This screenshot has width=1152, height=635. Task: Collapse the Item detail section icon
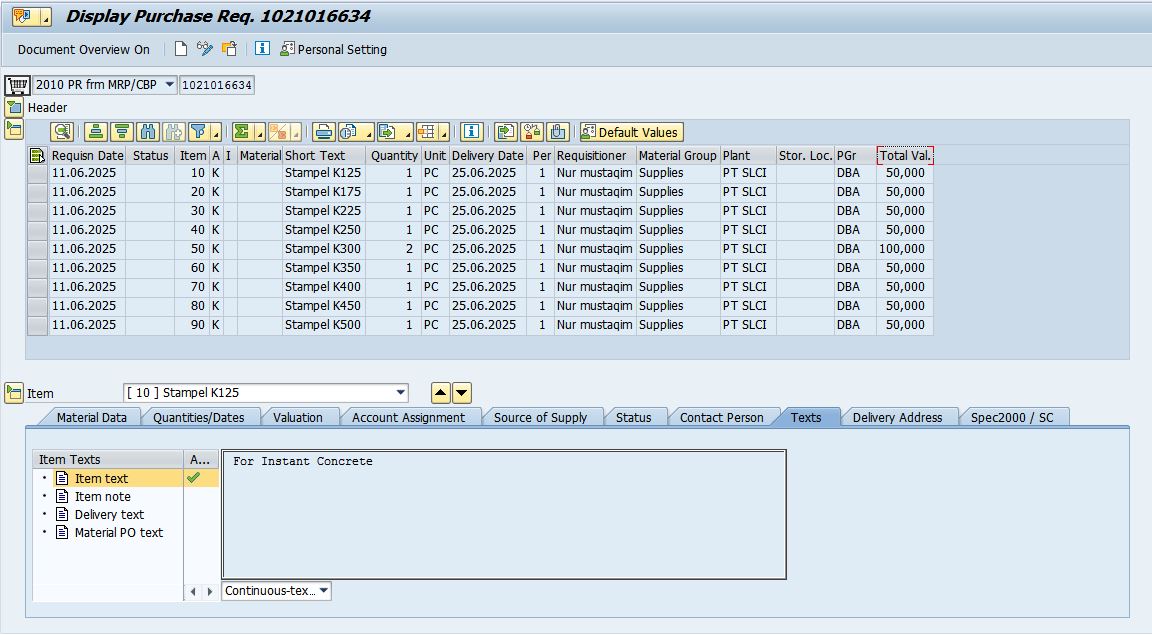click(14, 393)
